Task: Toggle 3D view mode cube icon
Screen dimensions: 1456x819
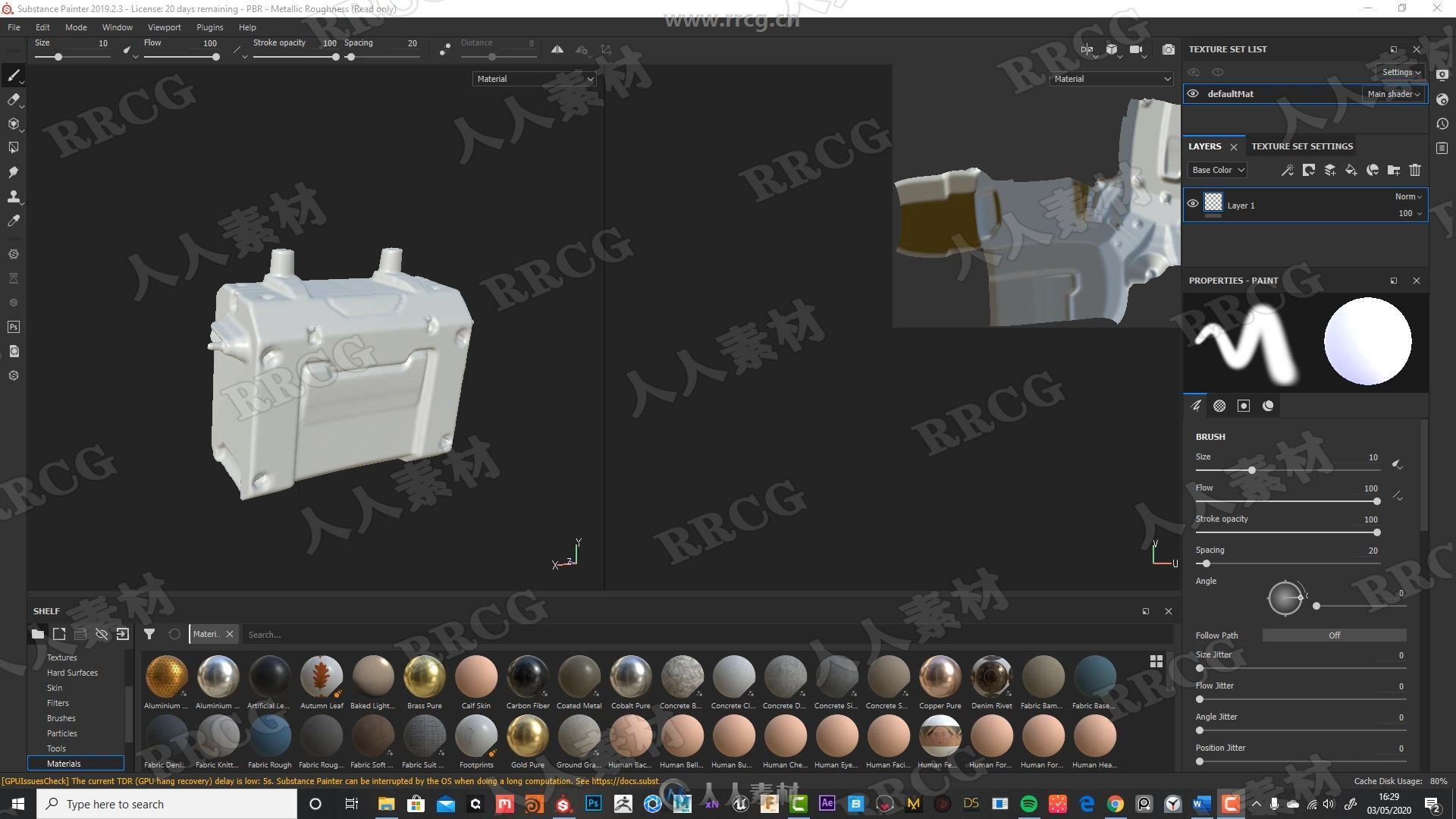Action: 1112,49
